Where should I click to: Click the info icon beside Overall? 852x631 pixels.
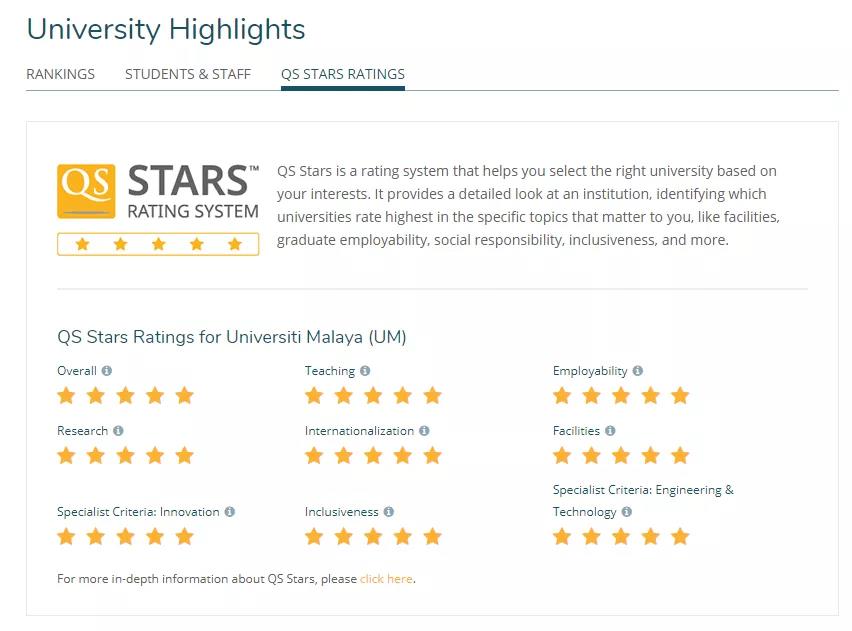[106, 371]
